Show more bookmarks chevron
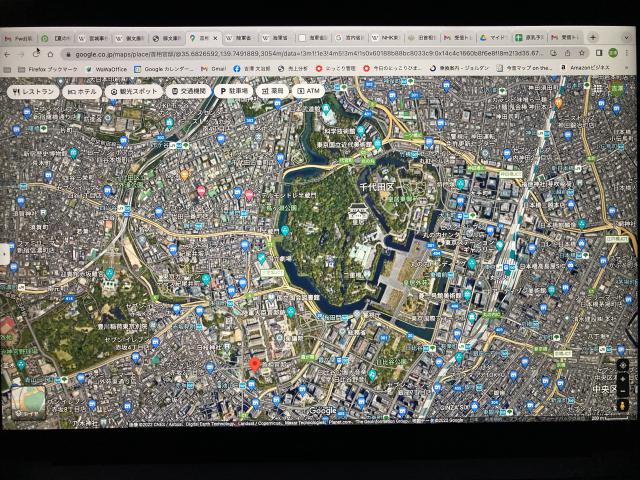Screen dimensions: 640x480 627,67
